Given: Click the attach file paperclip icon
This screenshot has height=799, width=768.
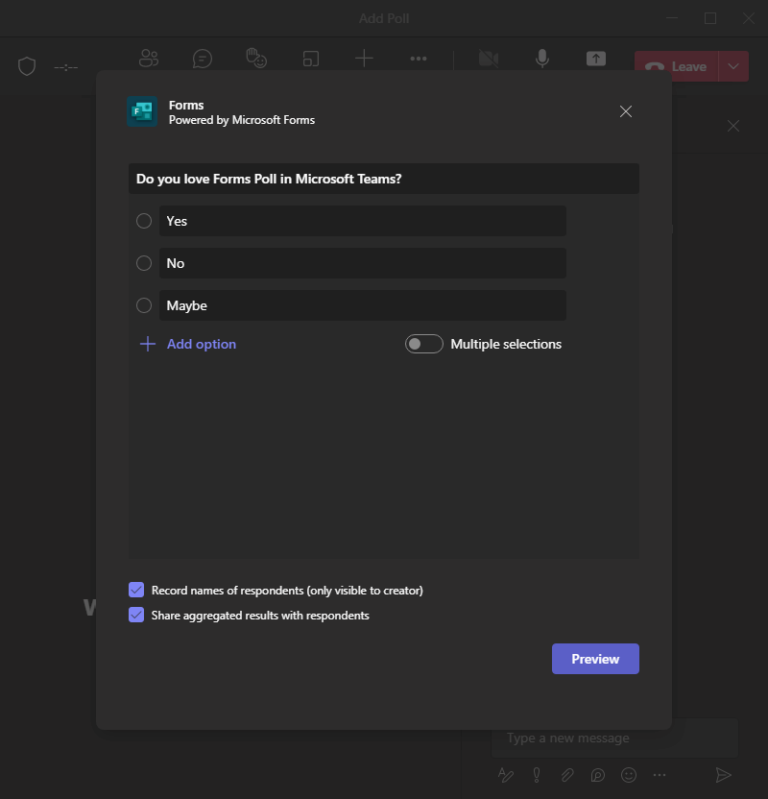Looking at the screenshot, I should (567, 775).
